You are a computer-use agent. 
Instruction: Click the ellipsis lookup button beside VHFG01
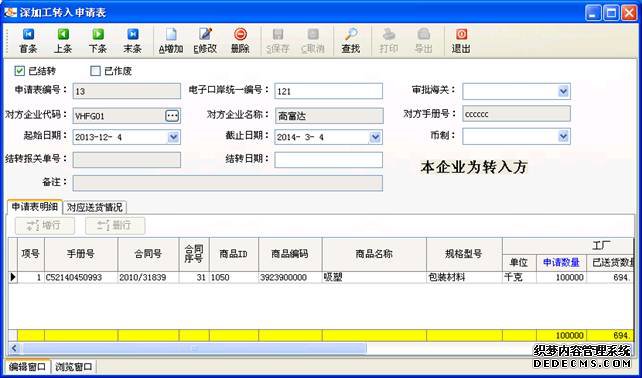tap(172, 116)
